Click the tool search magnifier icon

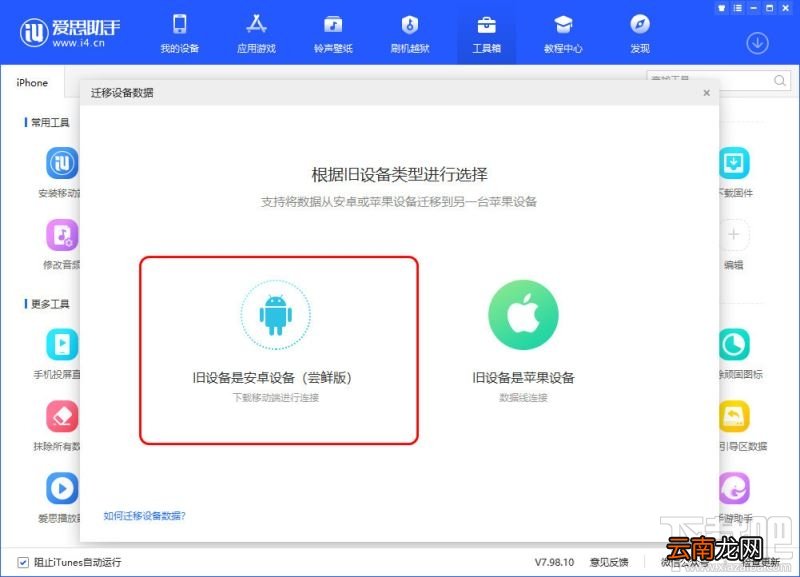click(x=779, y=81)
